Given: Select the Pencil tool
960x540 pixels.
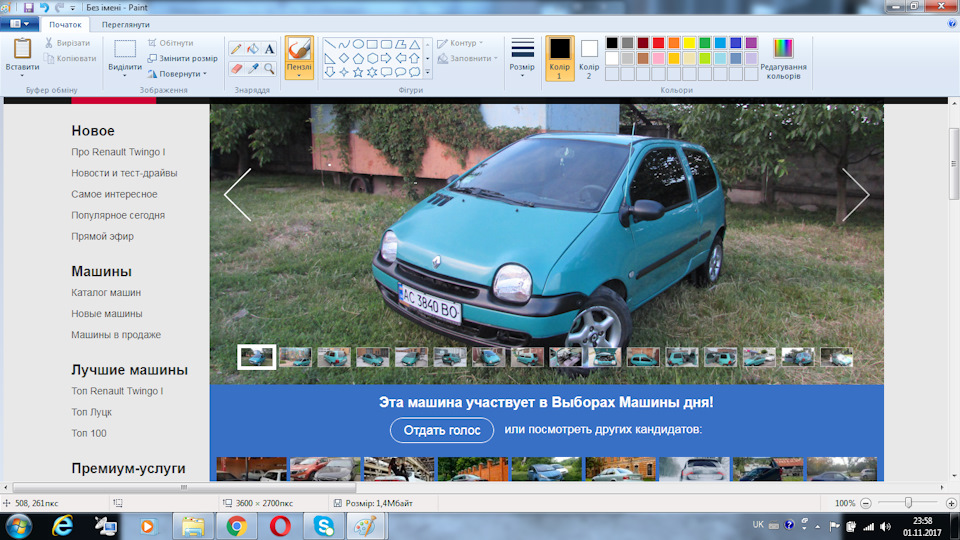Looking at the screenshot, I should pos(236,49).
